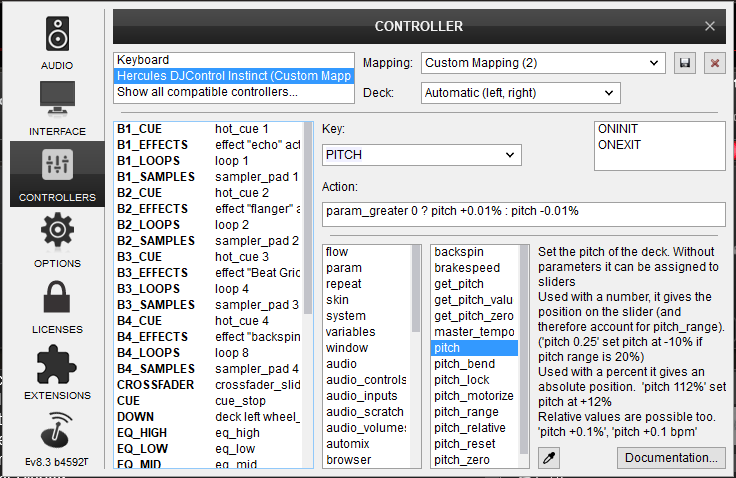736x478 pixels.
Task: Select the pitch_reset action
Action: point(475,444)
